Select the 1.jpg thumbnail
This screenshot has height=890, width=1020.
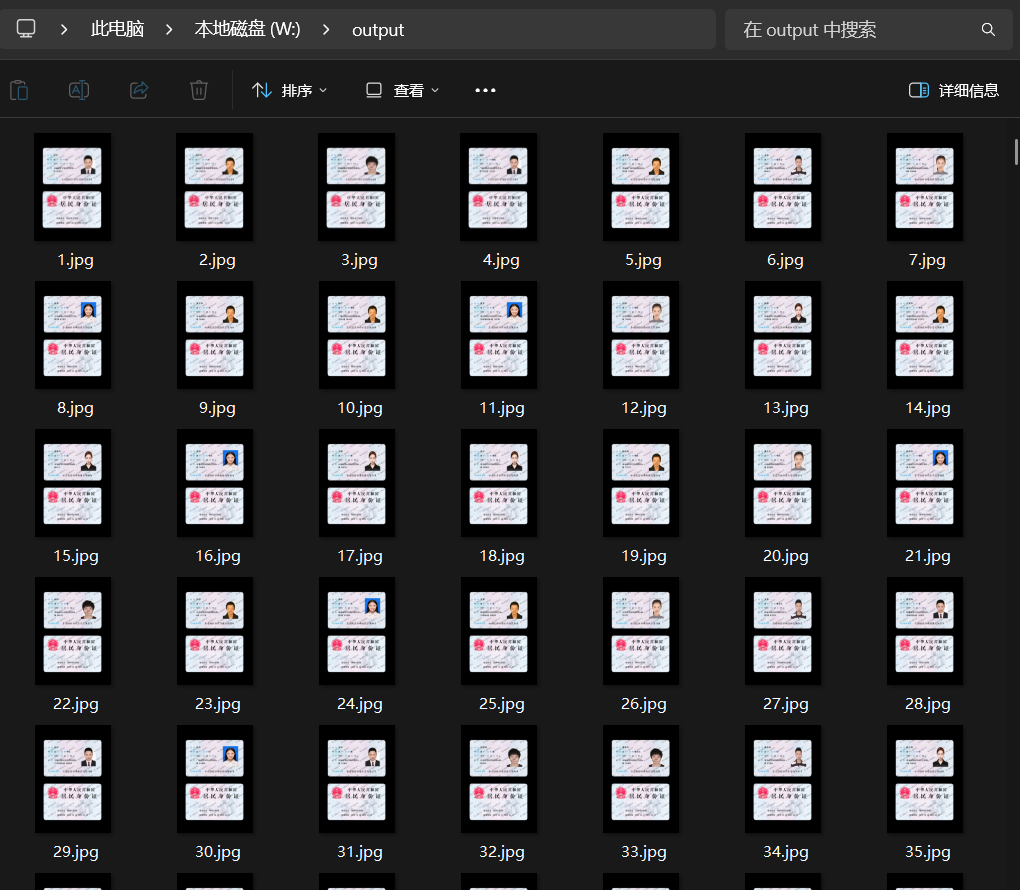(72, 187)
